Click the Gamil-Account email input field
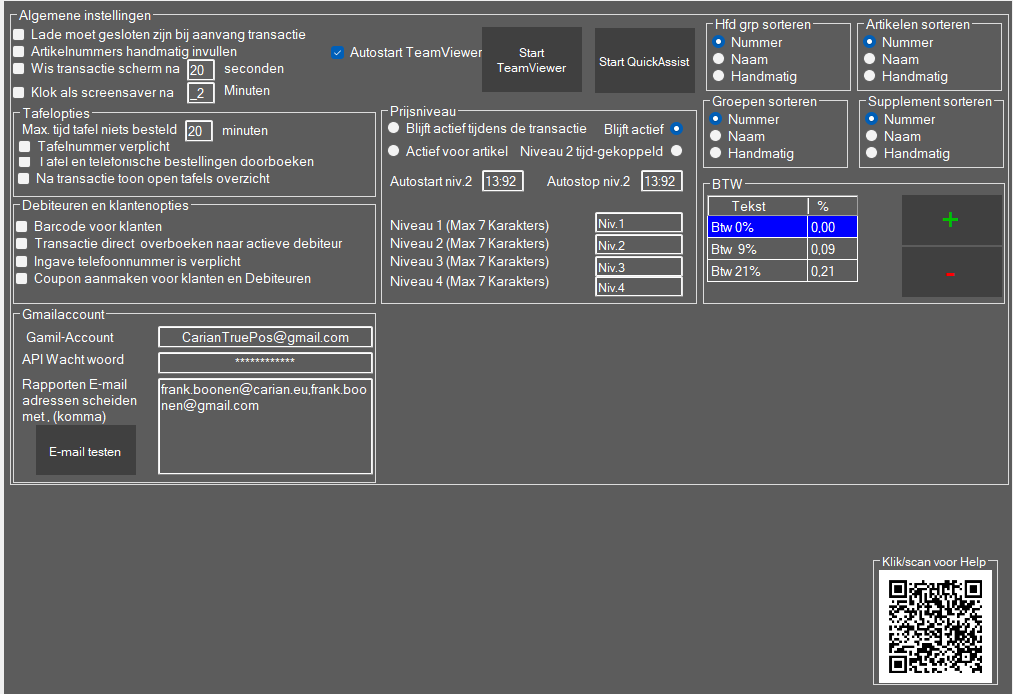Screen dimensions: 1013x694 tap(265, 338)
